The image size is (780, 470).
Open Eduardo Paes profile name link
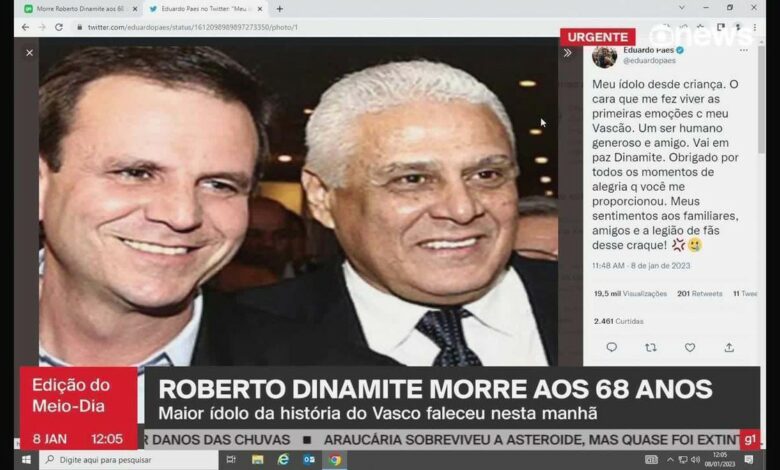[648, 50]
